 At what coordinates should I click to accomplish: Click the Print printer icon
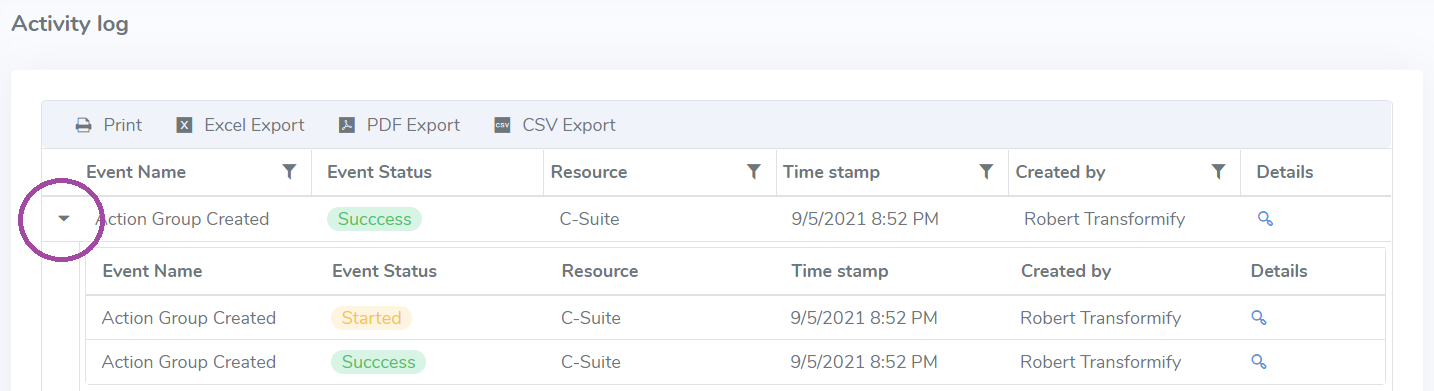84,125
